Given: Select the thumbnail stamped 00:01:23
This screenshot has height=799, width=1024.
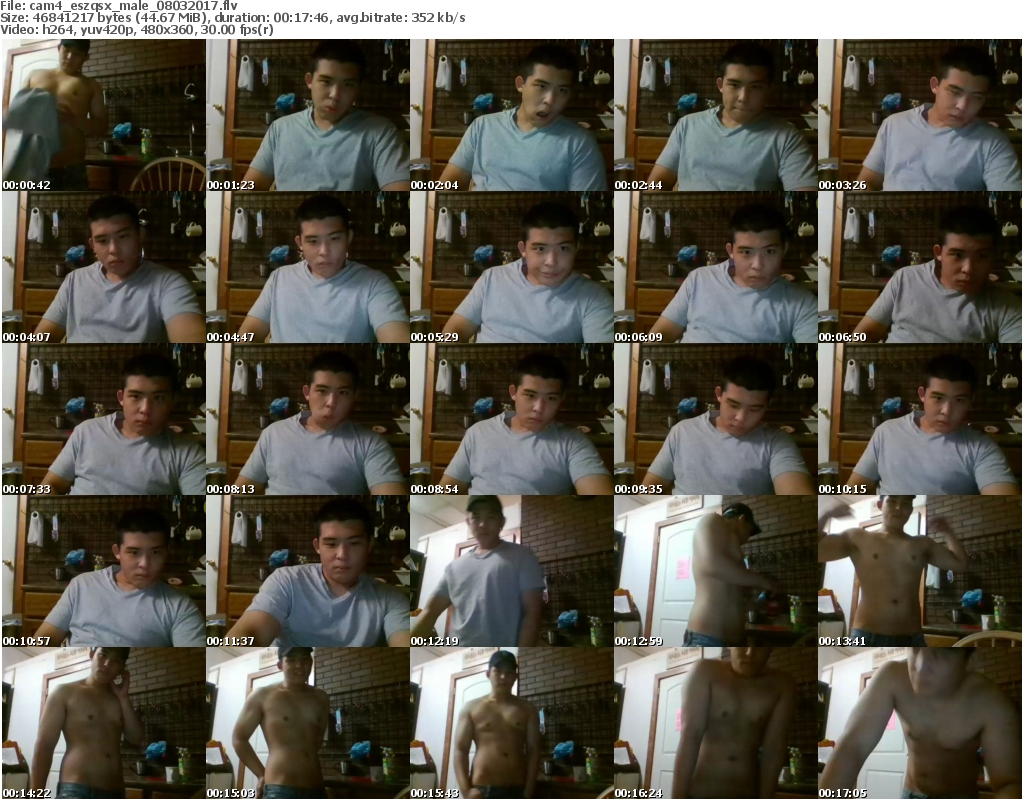Looking at the screenshot, I should (308, 115).
